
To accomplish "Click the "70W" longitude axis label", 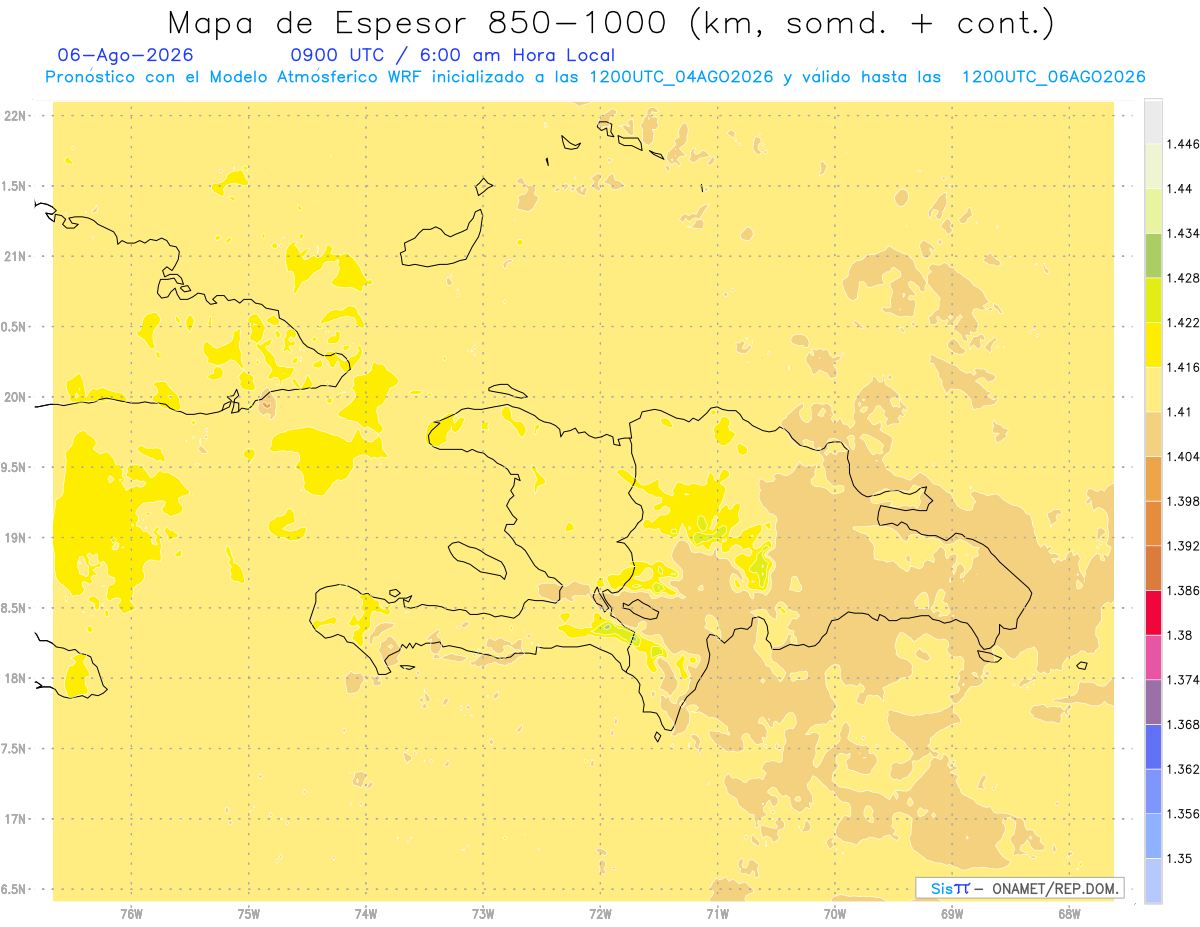I will [835, 913].
